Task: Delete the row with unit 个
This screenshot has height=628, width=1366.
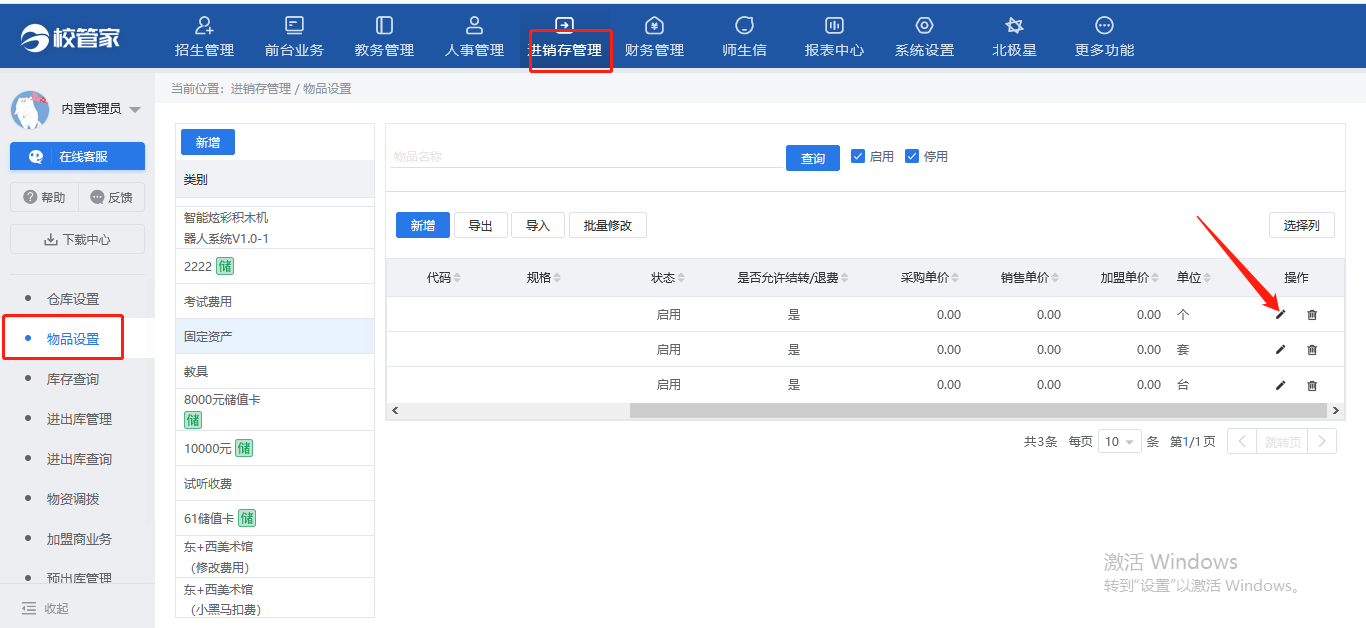Action: pyautogui.click(x=1312, y=315)
